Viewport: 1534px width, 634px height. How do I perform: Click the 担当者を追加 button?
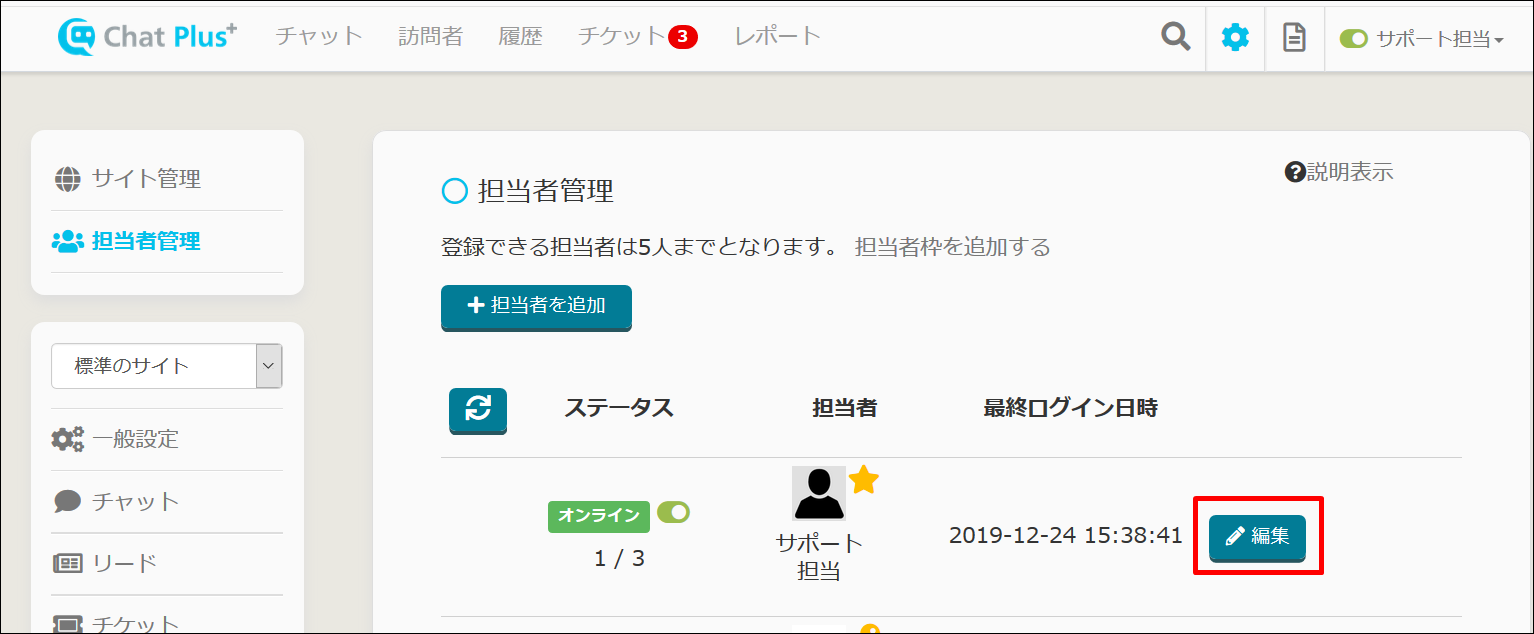(536, 307)
